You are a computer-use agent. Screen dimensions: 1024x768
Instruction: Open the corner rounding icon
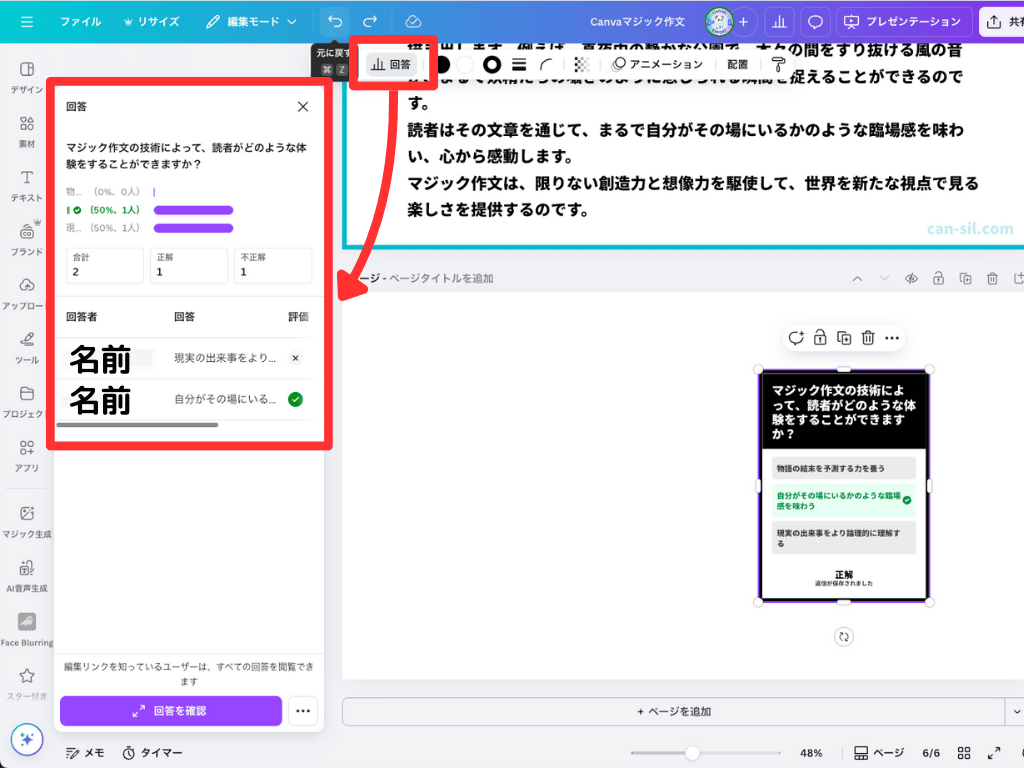click(546, 64)
